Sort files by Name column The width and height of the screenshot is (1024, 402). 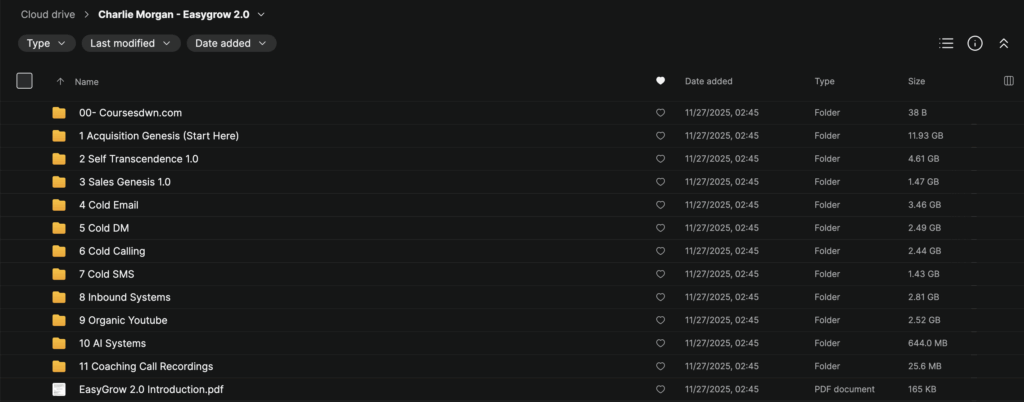(87, 81)
